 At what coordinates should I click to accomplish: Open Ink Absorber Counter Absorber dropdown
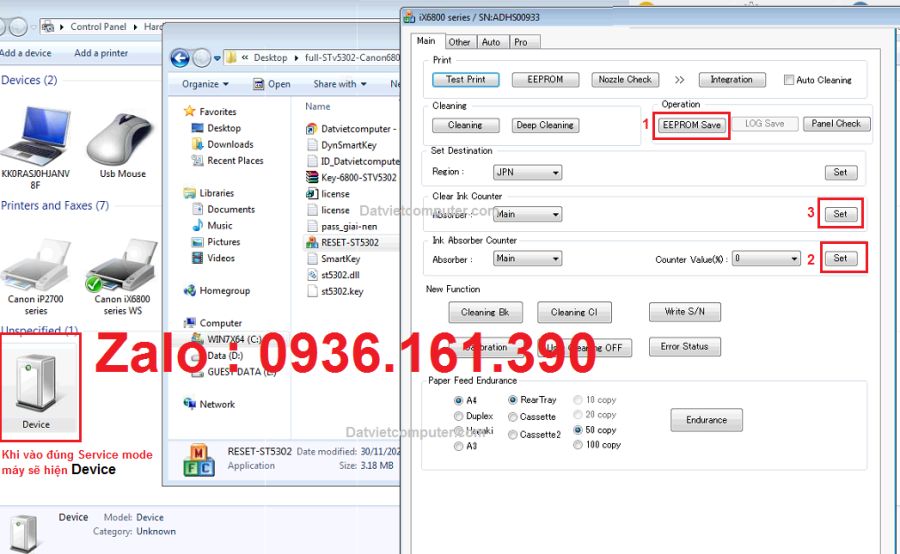[x=527, y=258]
